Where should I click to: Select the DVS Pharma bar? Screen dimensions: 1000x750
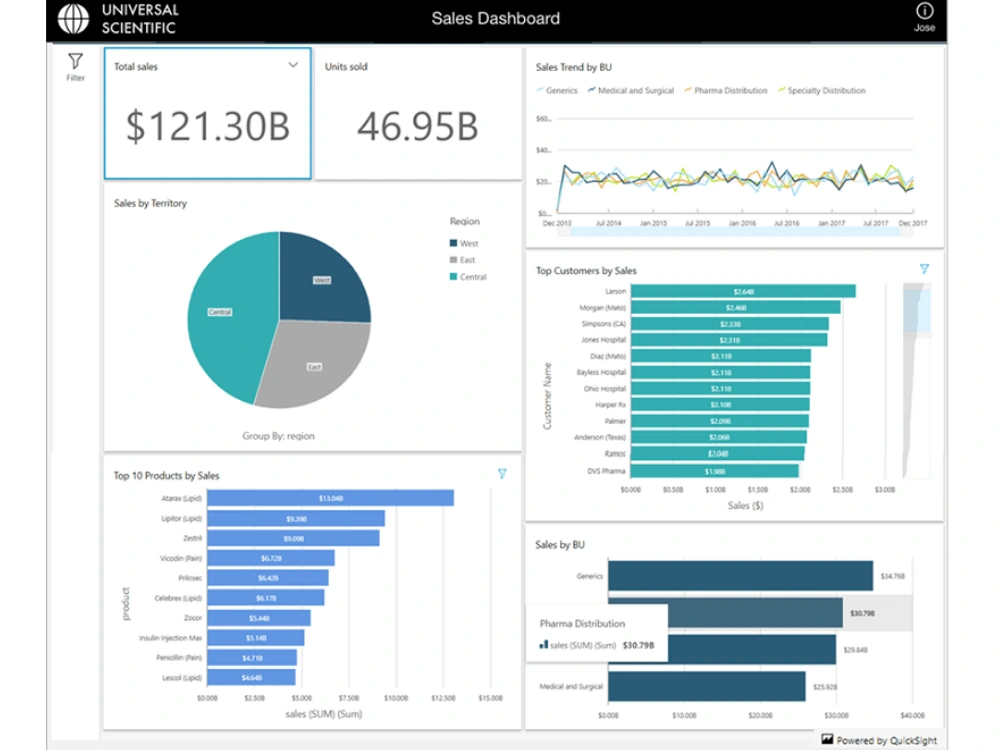(x=714, y=471)
